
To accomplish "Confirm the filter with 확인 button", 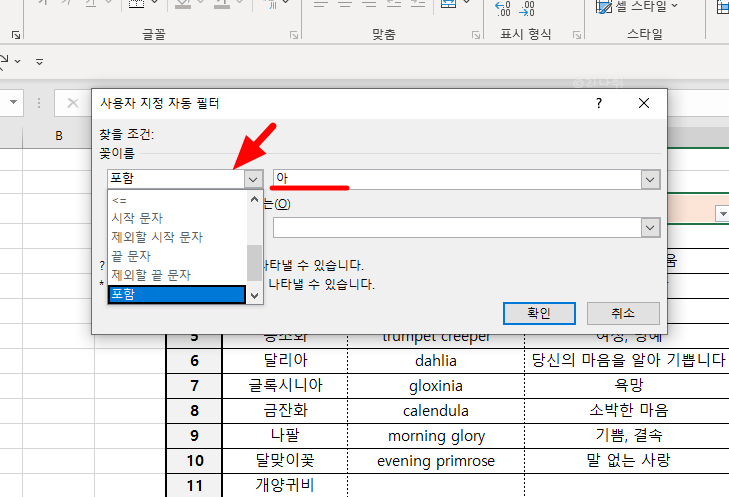I will coord(539,313).
